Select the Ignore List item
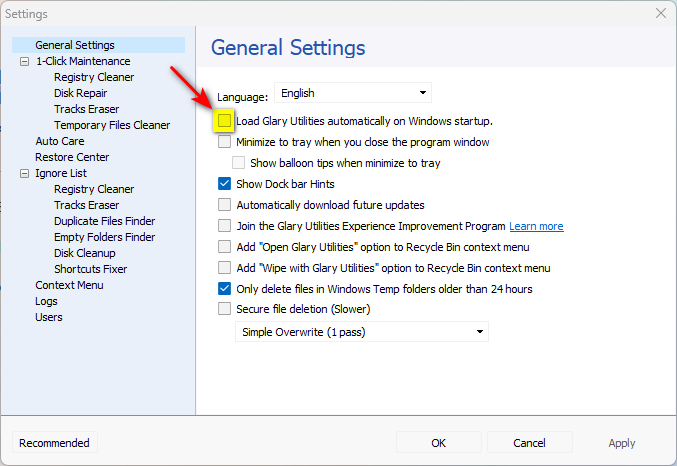The width and height of the screenshot is (677, 466). coord(61,173)
